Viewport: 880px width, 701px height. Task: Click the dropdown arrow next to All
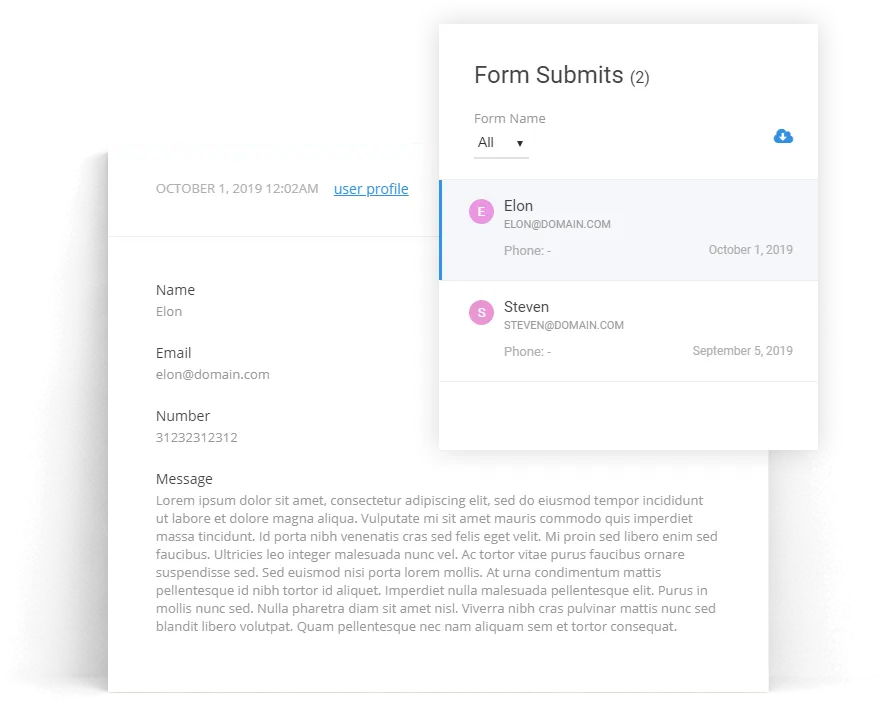[520, 144]
